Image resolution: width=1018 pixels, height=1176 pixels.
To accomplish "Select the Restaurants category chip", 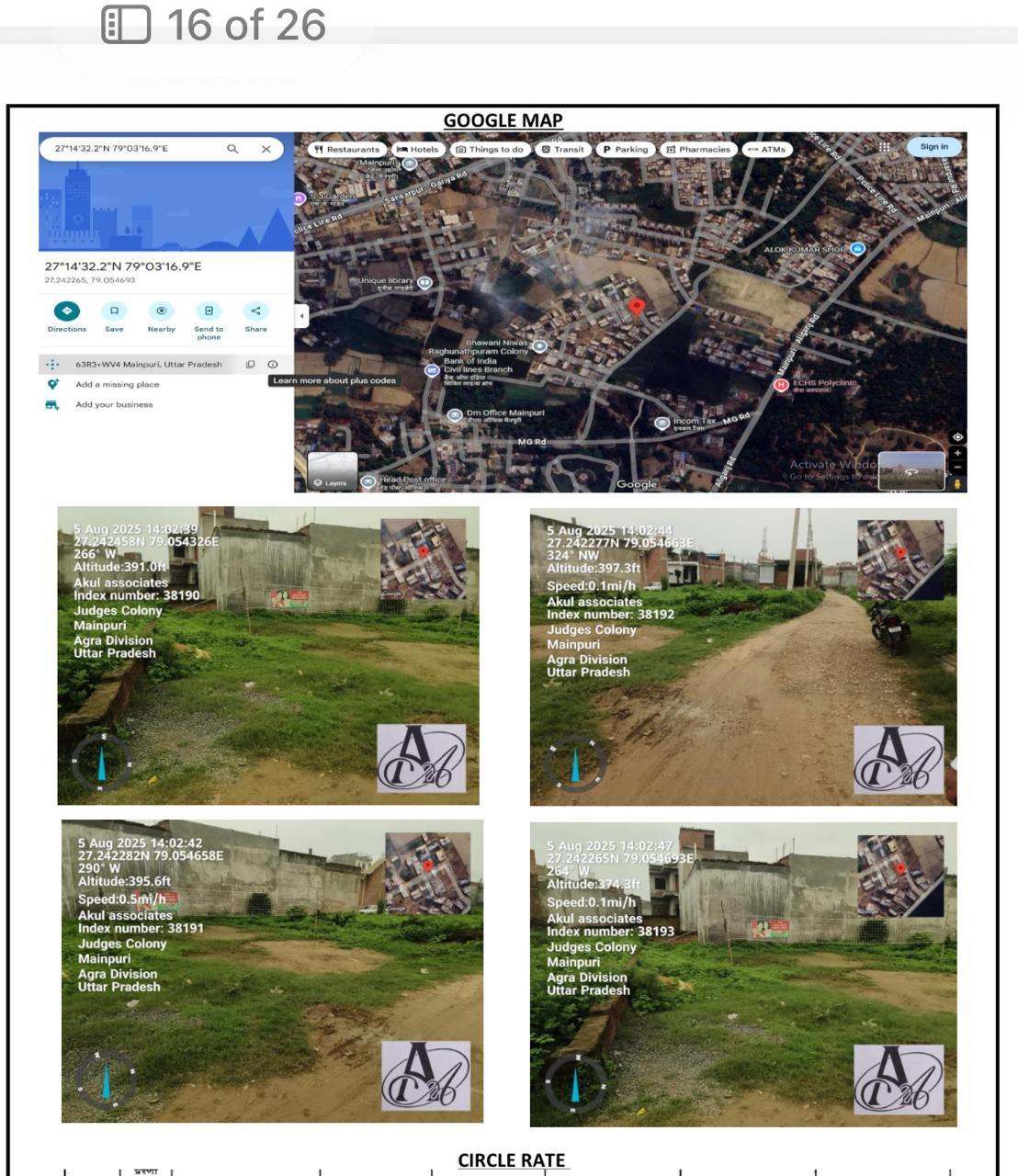I will coord(346,149).
